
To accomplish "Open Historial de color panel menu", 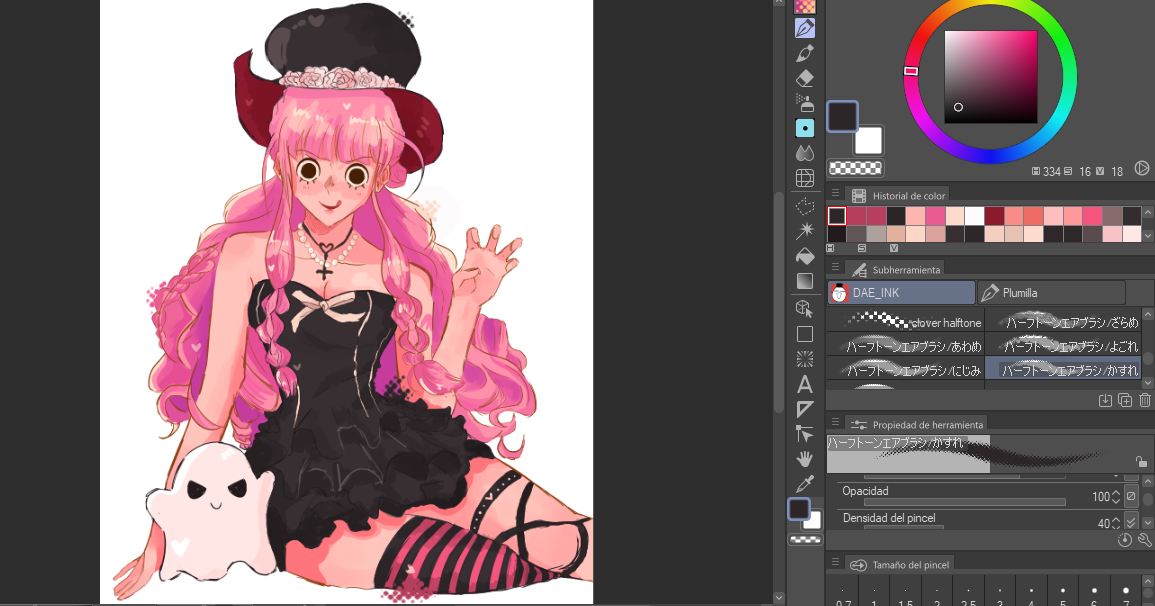I will [835, 194].
